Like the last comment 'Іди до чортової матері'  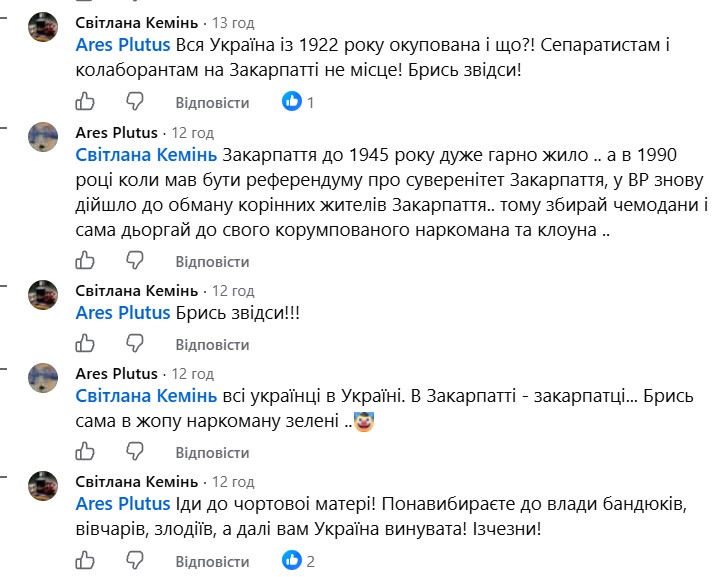click(85, 560)
